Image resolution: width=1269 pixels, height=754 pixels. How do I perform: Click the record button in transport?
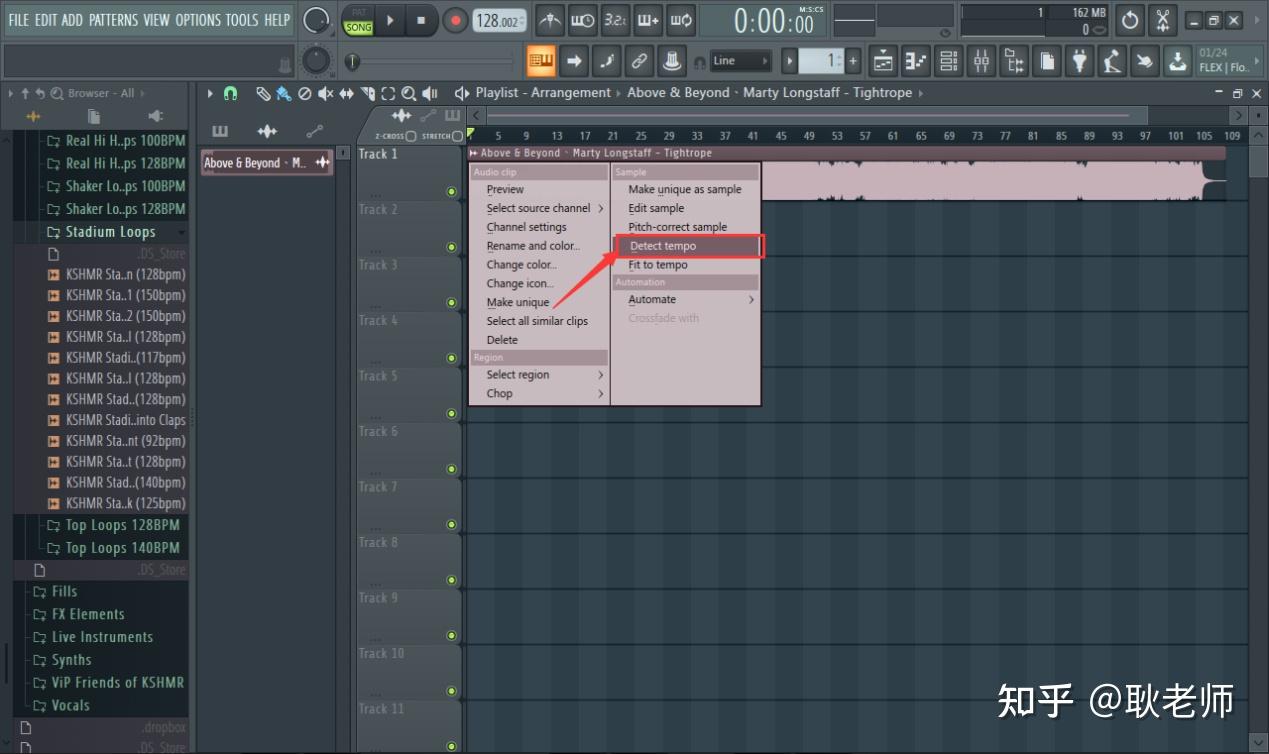455,20
